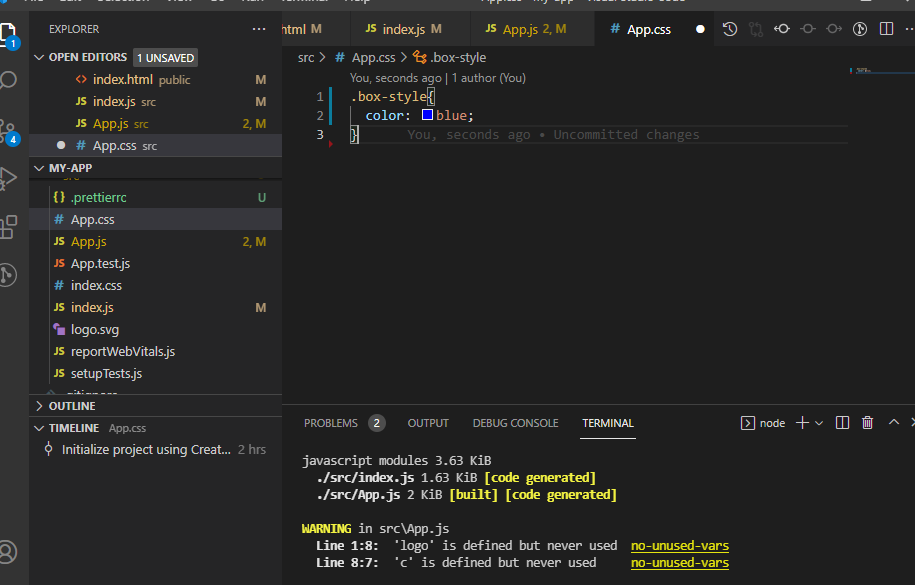Kill terminal with trash icon
The image size is (915, 585).
pos(867,423)
